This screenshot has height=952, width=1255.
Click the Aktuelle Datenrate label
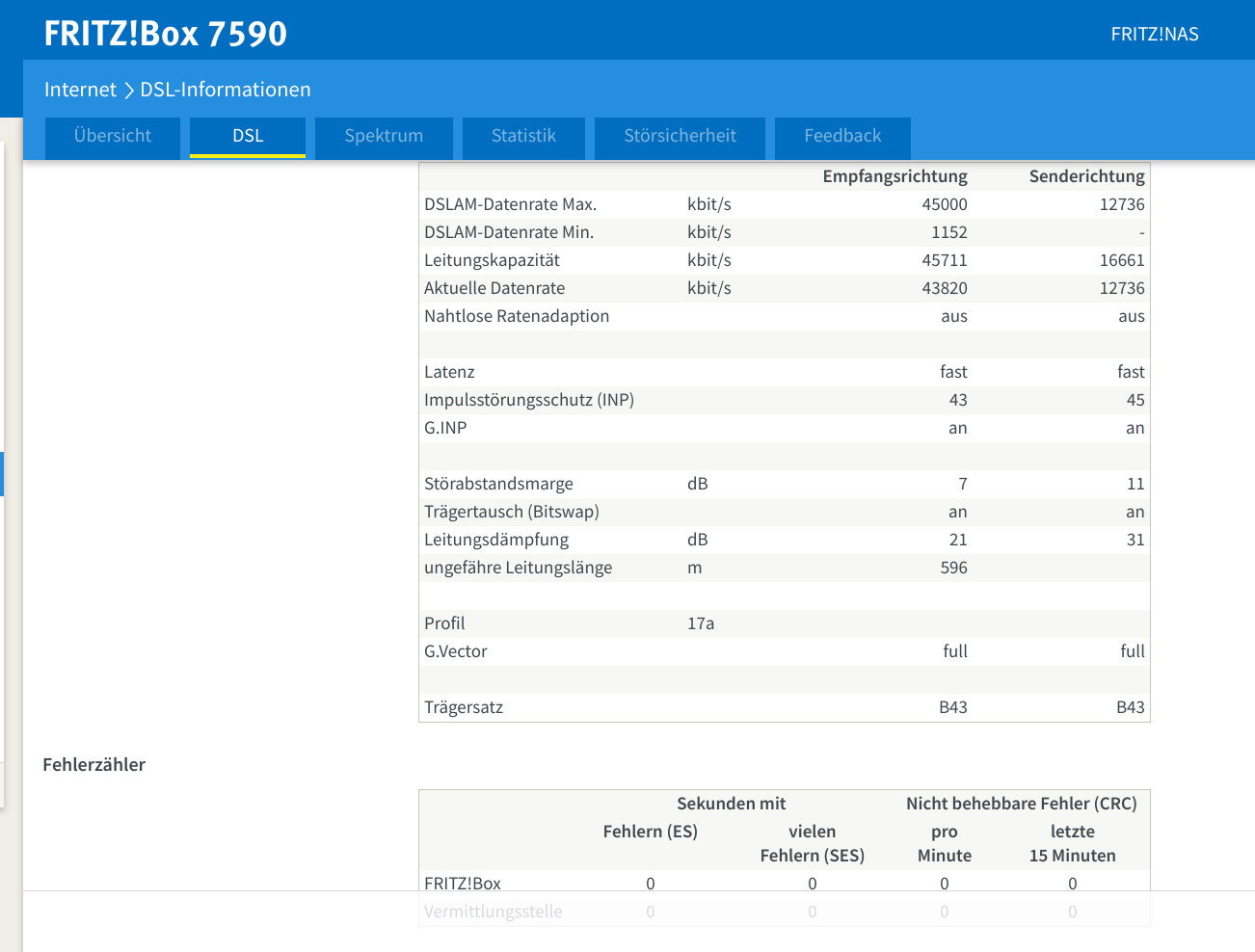coord(494,288)
